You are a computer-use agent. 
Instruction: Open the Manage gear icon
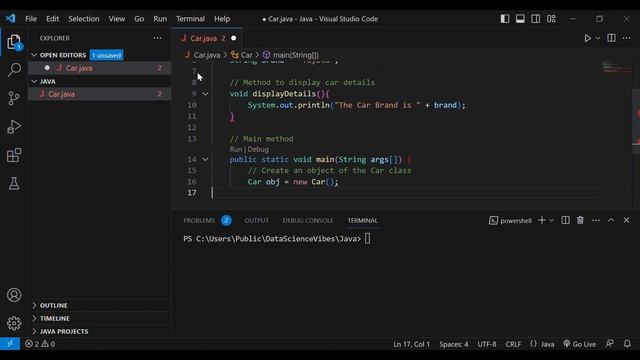(14, 323)
